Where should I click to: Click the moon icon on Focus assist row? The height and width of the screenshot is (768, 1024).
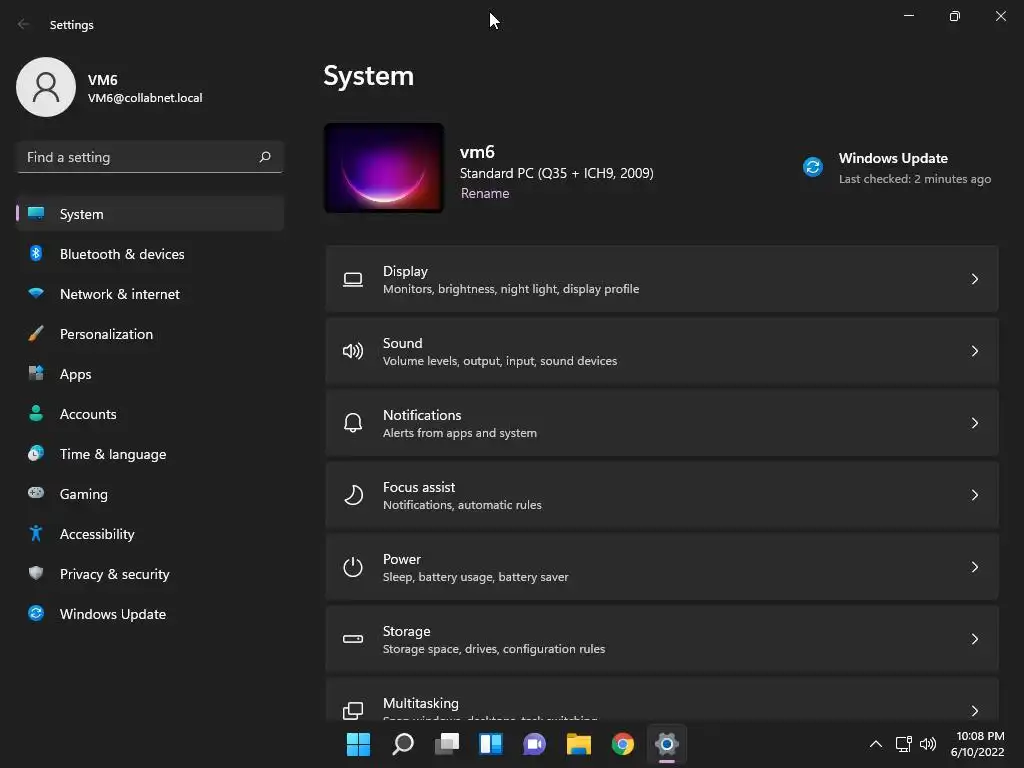pos(353,495)
